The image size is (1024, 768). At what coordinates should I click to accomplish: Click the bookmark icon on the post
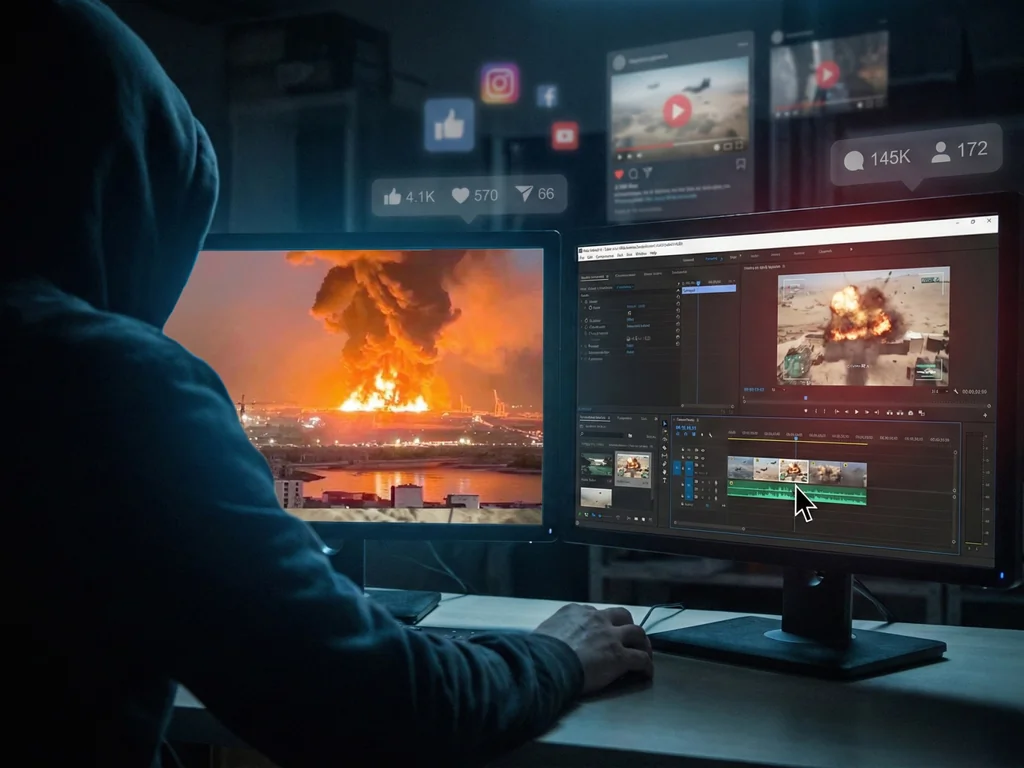coord(740,164)
